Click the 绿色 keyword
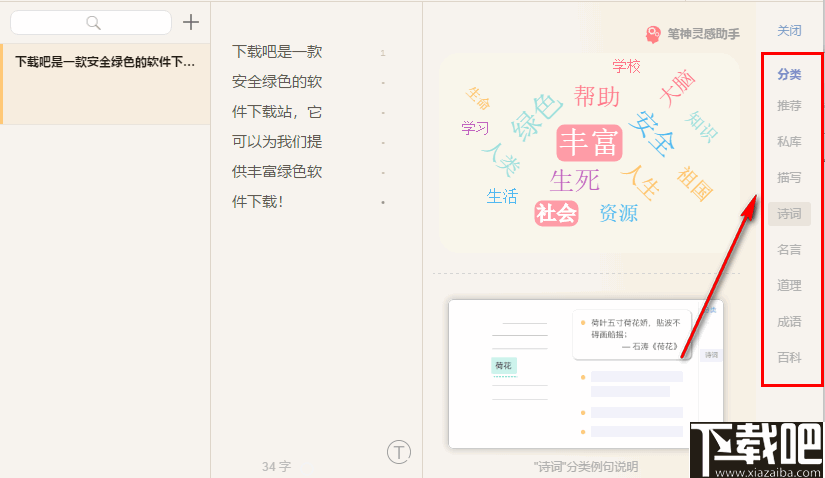The width and height of the screenshot is (825, 478). coord(536,117)
